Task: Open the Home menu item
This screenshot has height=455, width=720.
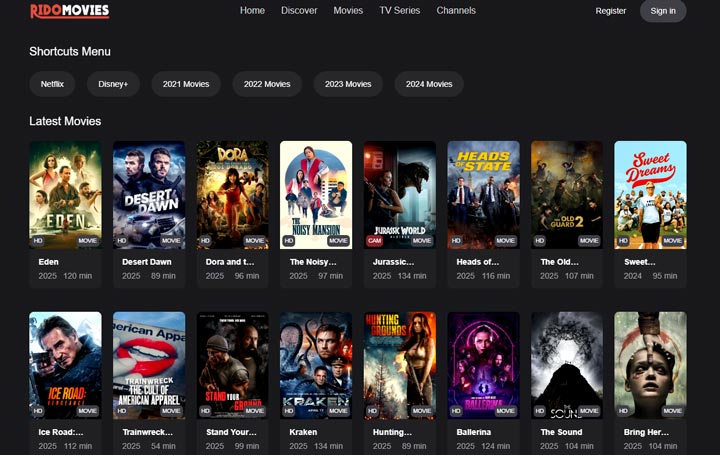Action: 252,11
